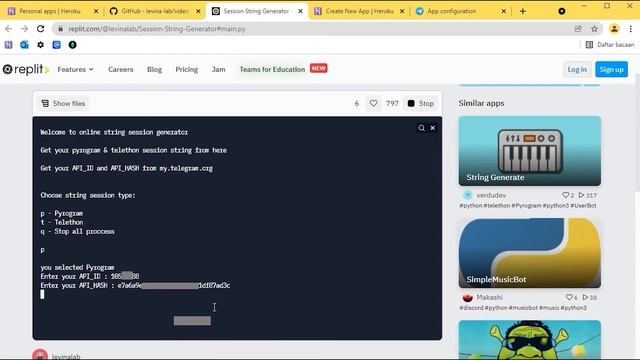This screenshot has width=640, height=360.
Task: Open the Heroku bookmark in bookmarks bar
Action: point(9,44)
